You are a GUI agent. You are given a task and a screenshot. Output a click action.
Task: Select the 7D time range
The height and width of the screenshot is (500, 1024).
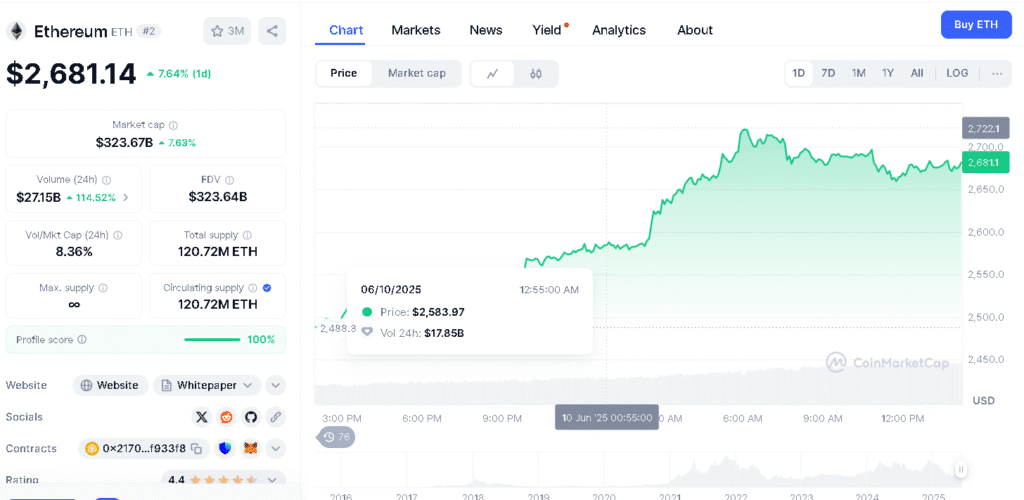[828, 73]
